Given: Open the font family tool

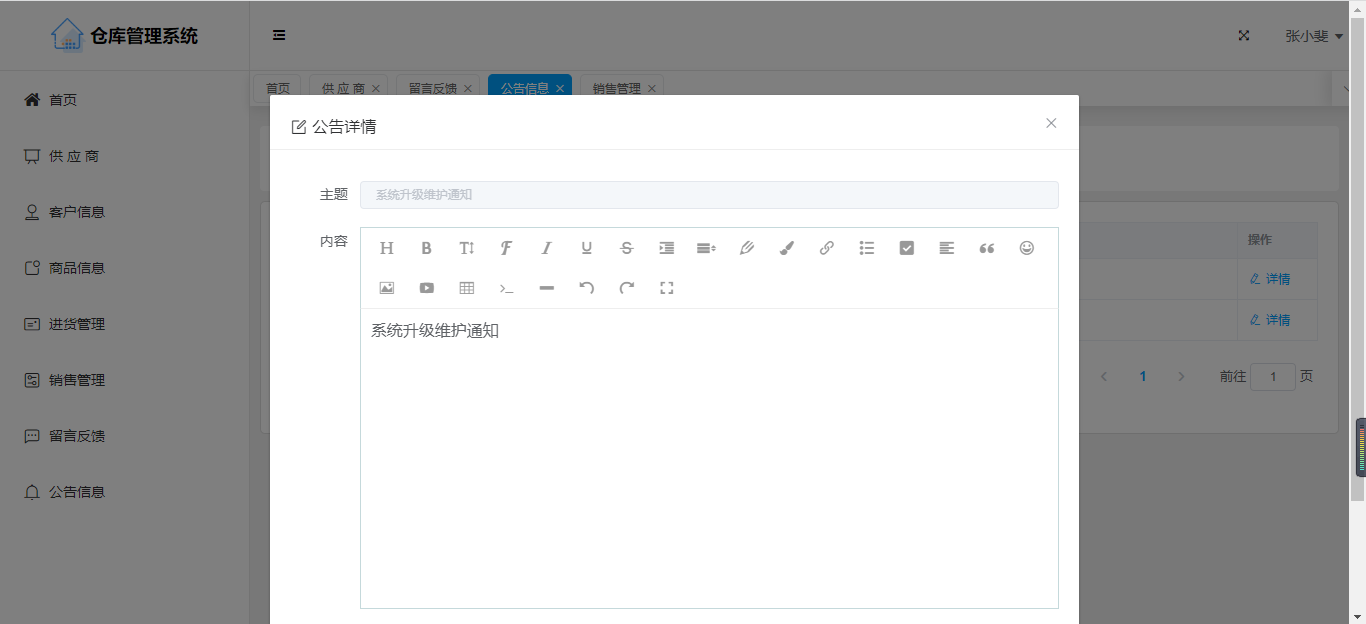Looking at the screenshot, I should [x=507, y=248].
